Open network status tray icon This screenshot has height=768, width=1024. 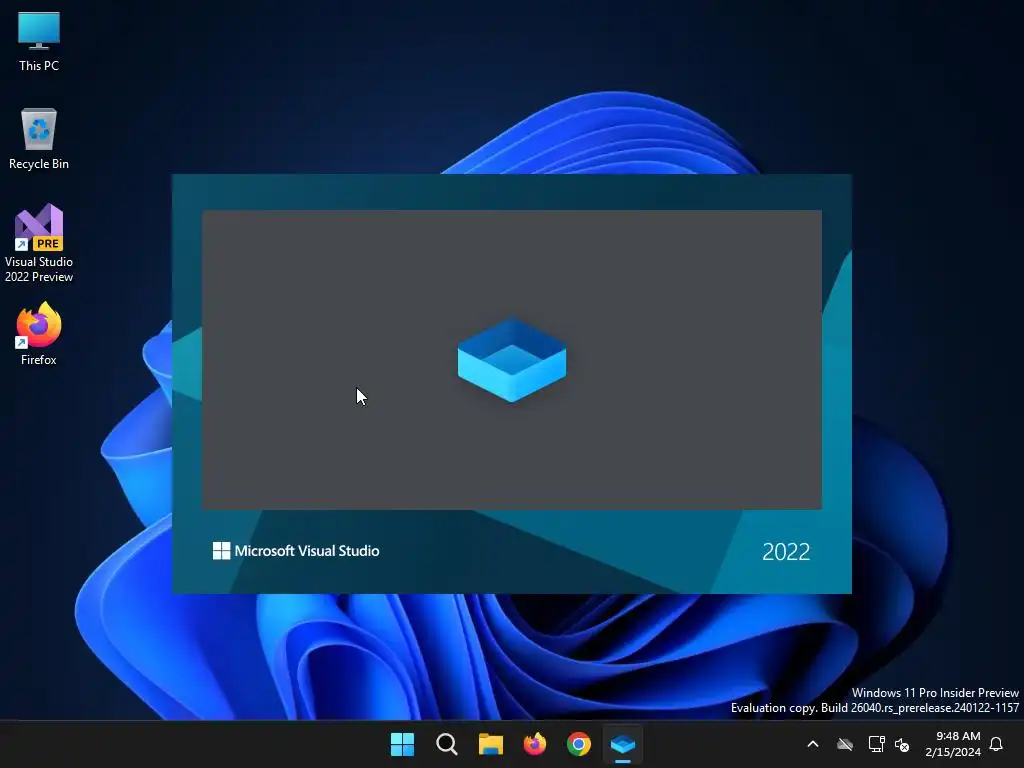click(x=876, y=744)
